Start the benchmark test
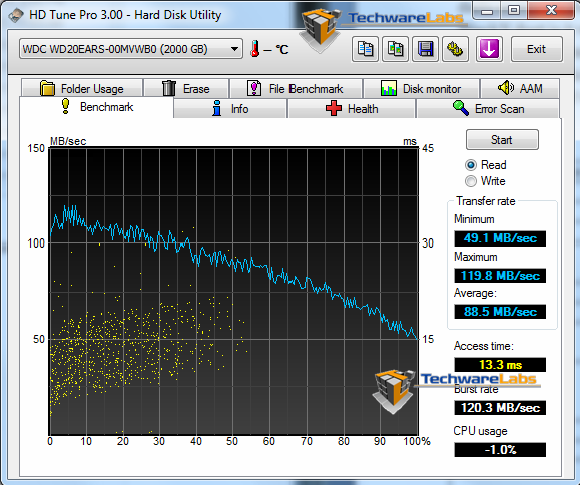Image resolution: width=580 pixels, height=485 pixels. [x=502, y=139]
